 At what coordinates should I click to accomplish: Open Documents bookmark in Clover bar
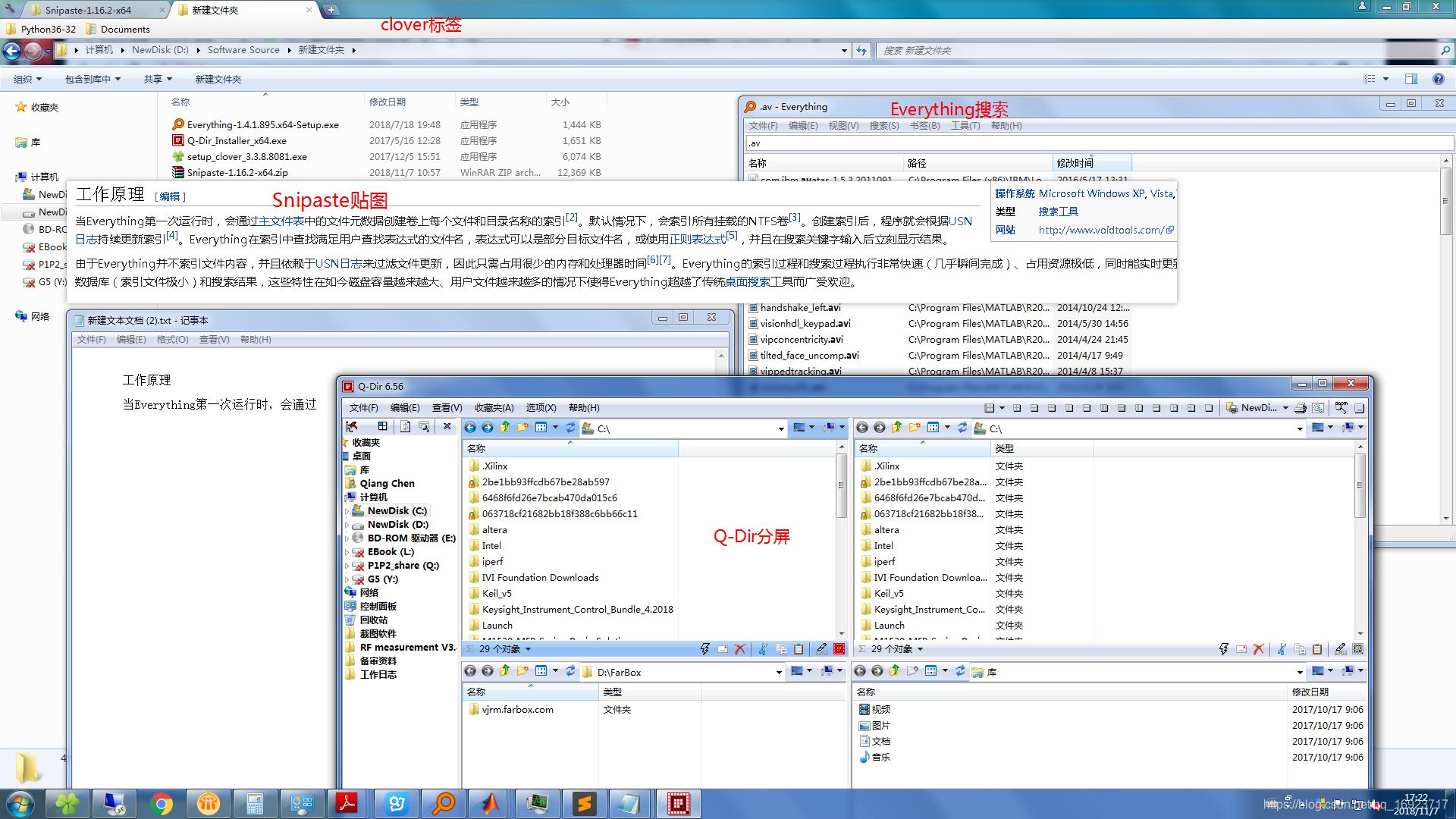pos(118,30)
